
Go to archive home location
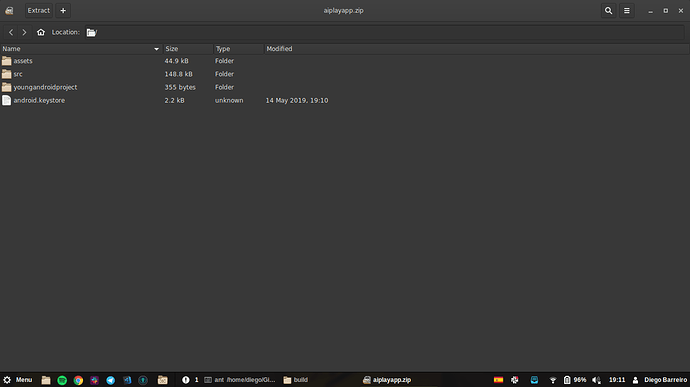point(40,32)
